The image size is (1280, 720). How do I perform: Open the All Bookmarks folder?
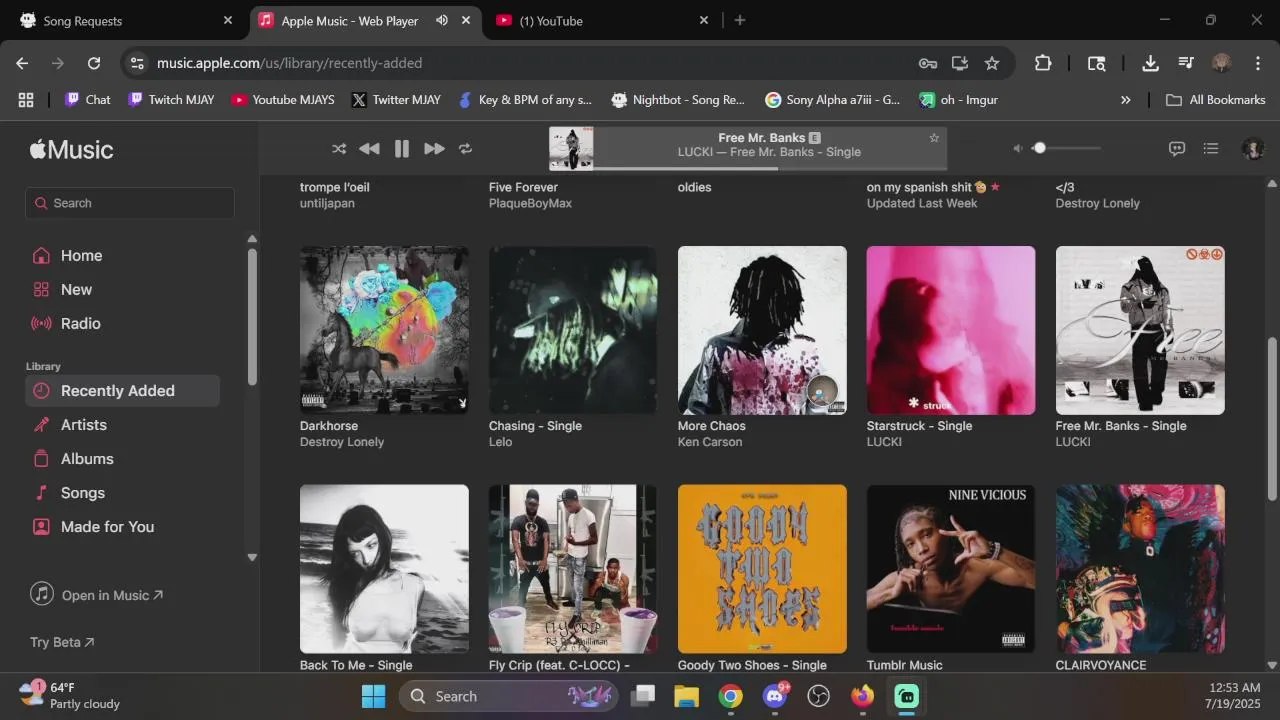(1216, 100)
